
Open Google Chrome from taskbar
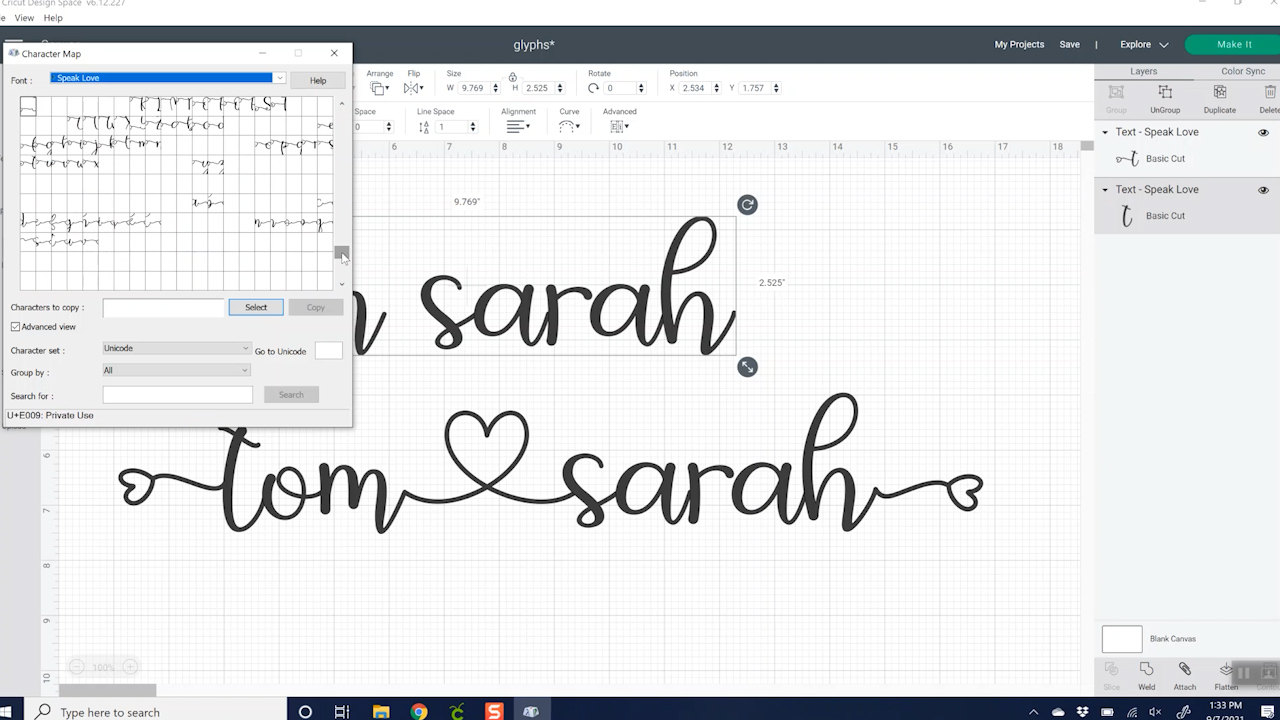pos(419,711)
